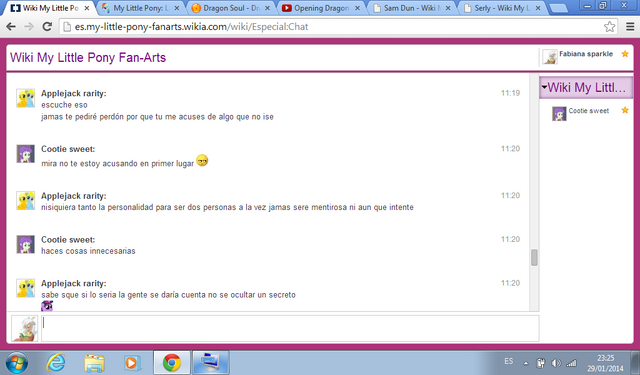Bookmark this page with the star icon
This screenshot has width=640, height=375.
coord(609,27)
